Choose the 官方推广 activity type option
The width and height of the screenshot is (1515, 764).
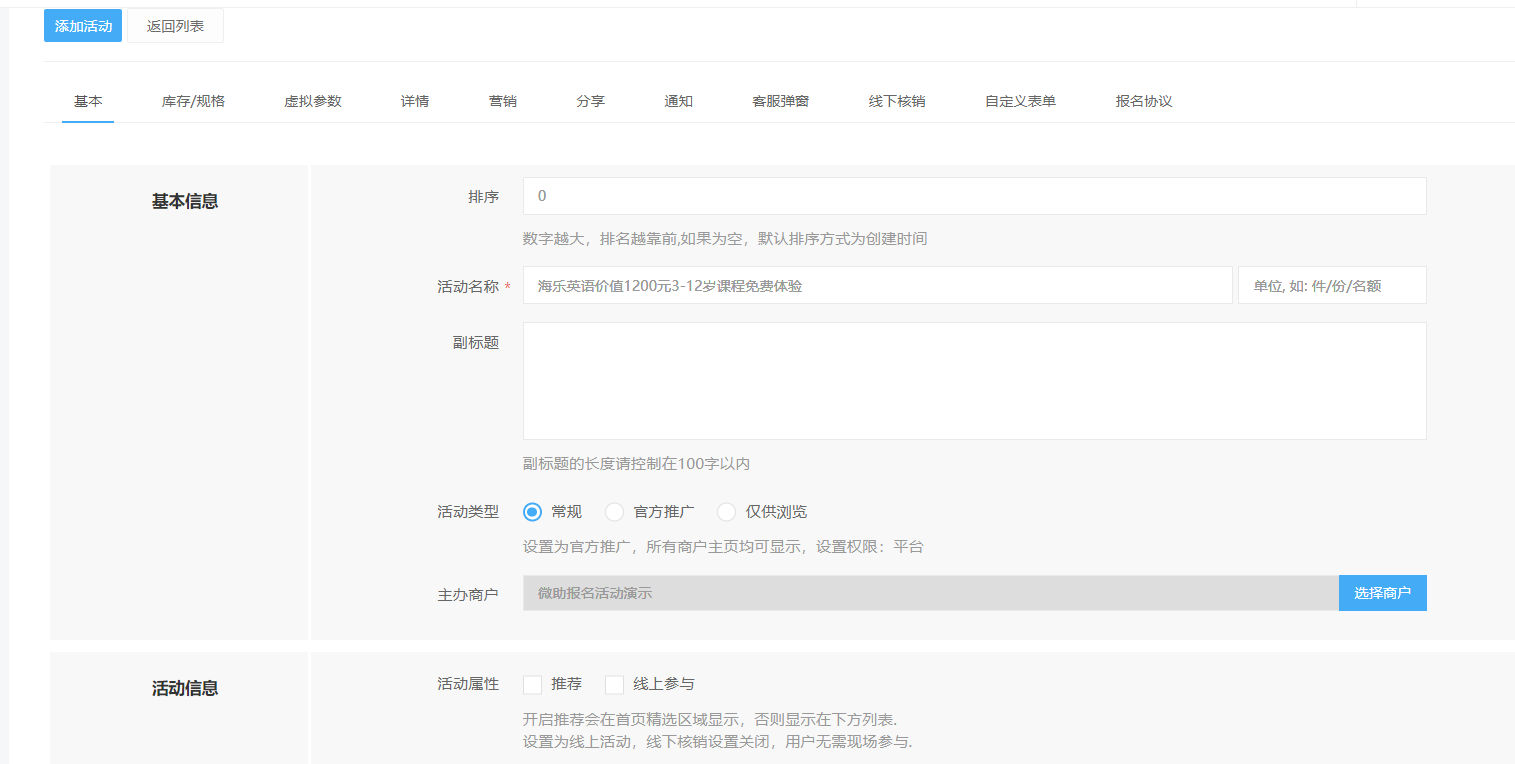click(x=614, y=511)
